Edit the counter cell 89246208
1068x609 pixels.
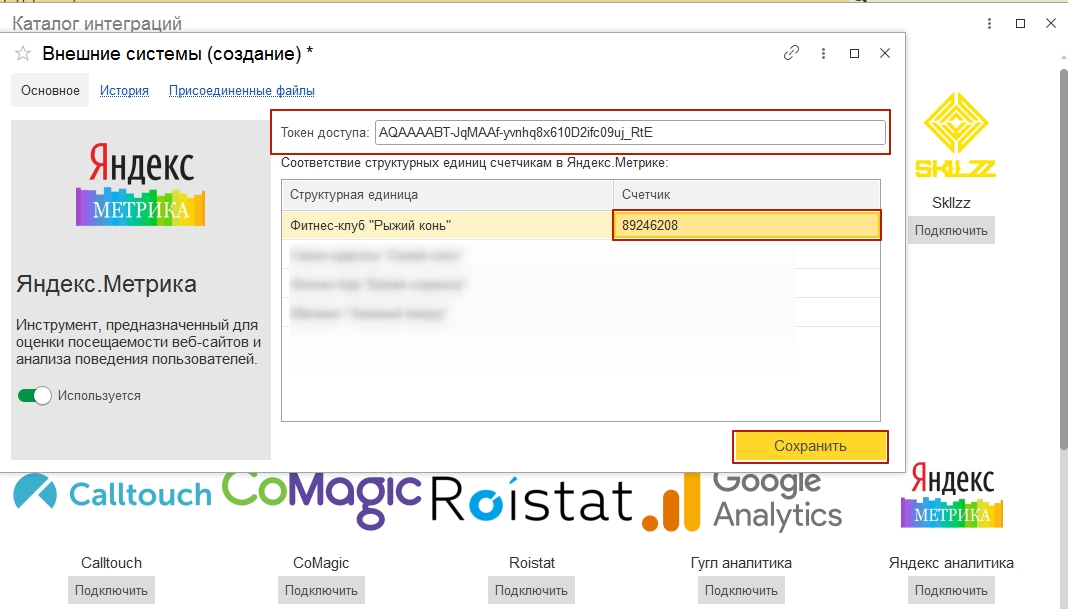[x=747, y=225]
